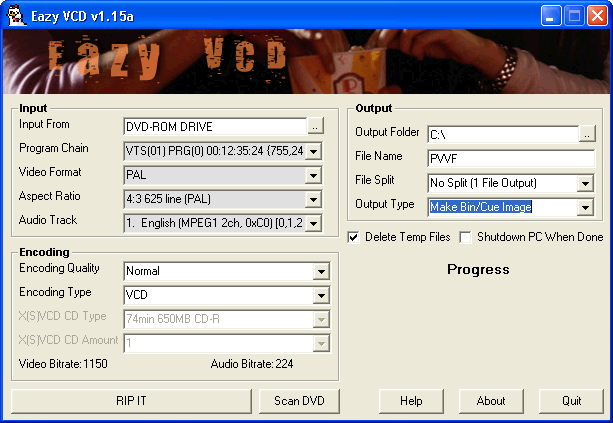Screen dimensions: 613x423
Task: Browse for the Output Folder with '..' button
Action: coord(587,134)
